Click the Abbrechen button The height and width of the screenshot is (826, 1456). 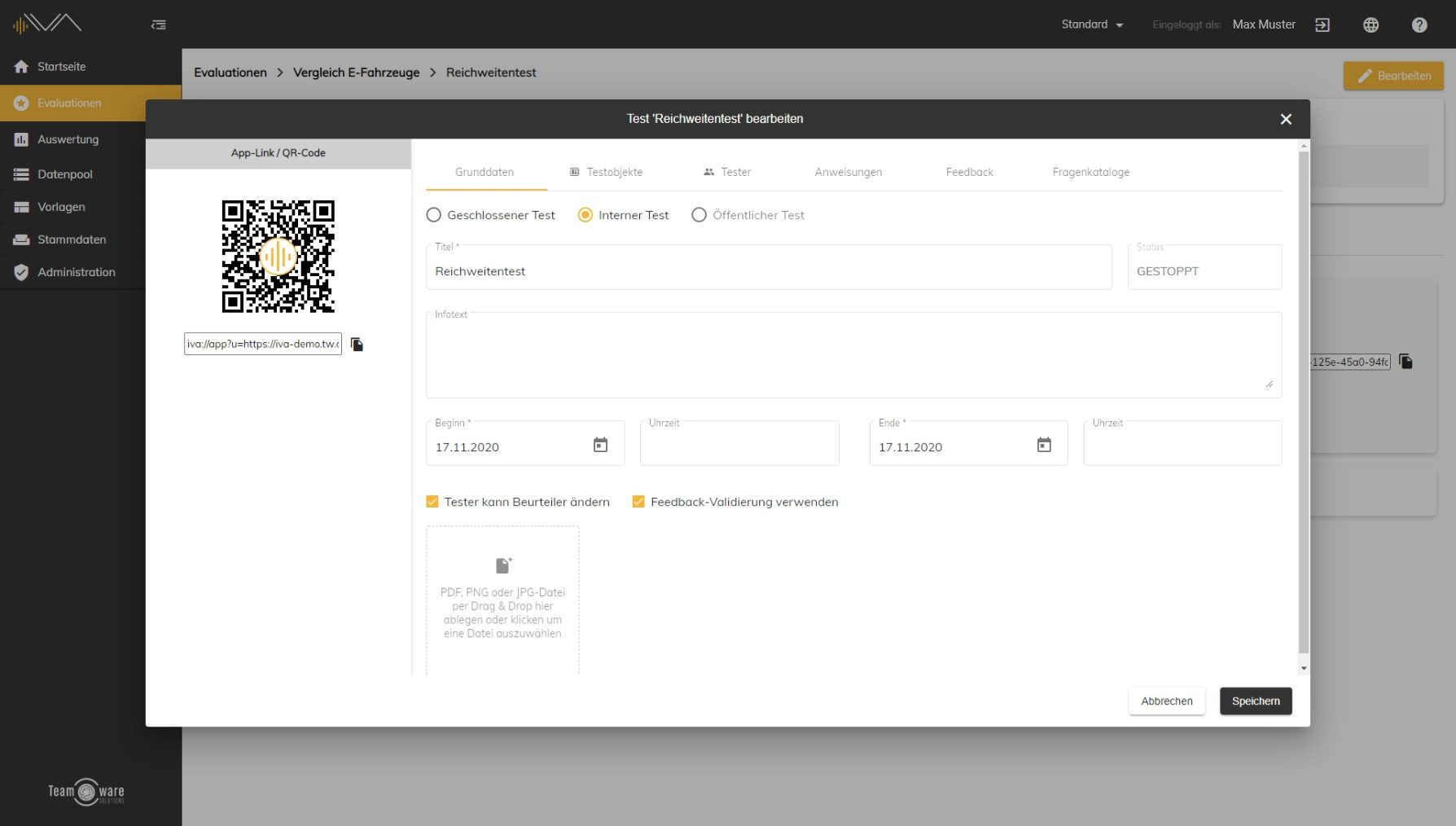(x=1166, y=701)
